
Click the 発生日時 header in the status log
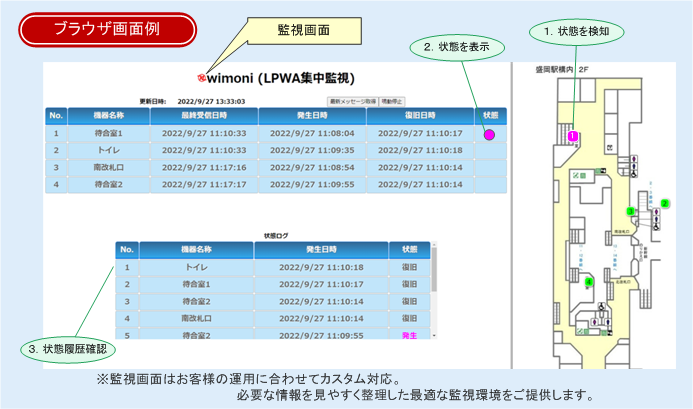(321, 249)
